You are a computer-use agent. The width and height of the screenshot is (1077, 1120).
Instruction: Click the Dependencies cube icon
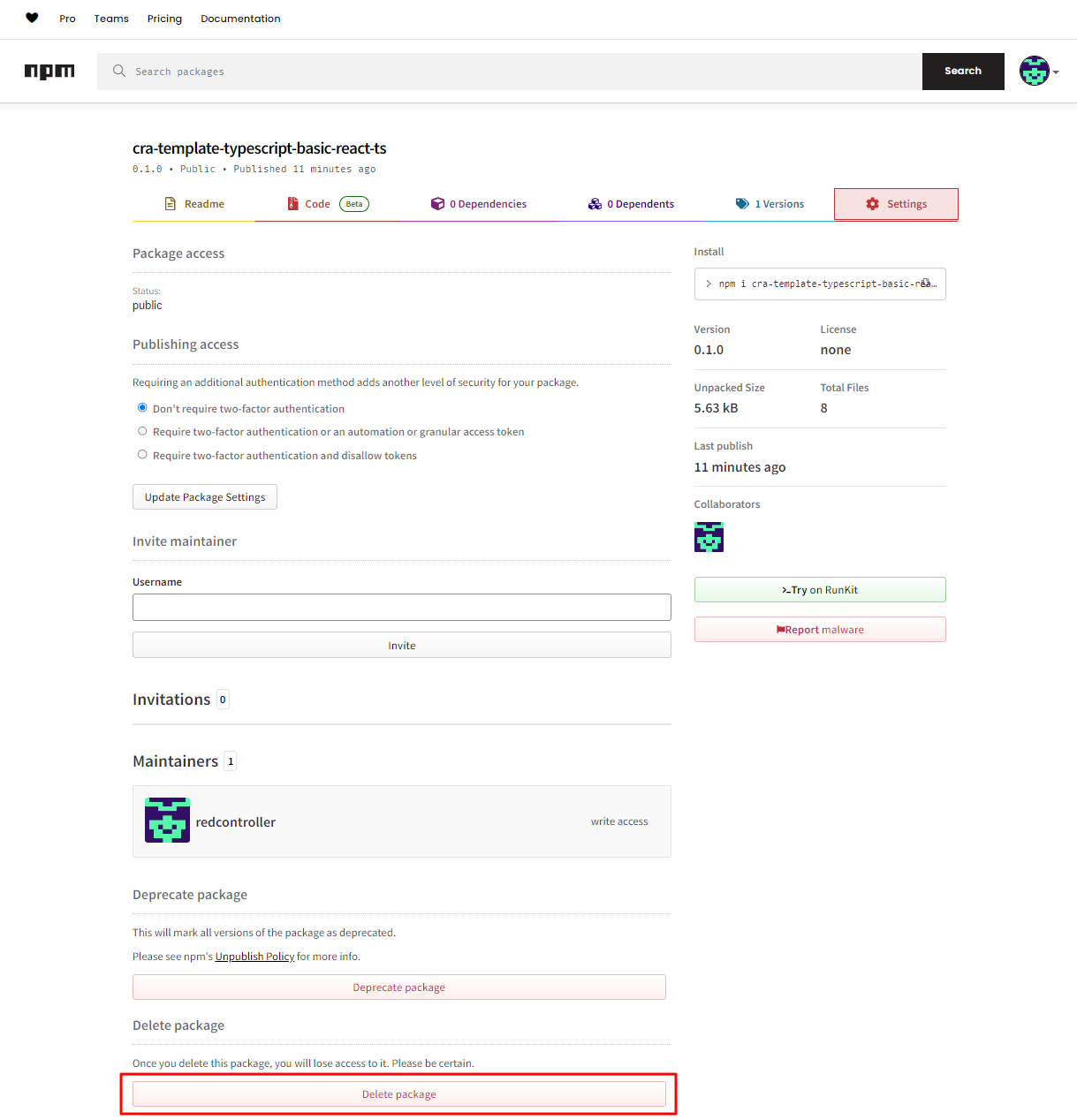click(437, 204)
